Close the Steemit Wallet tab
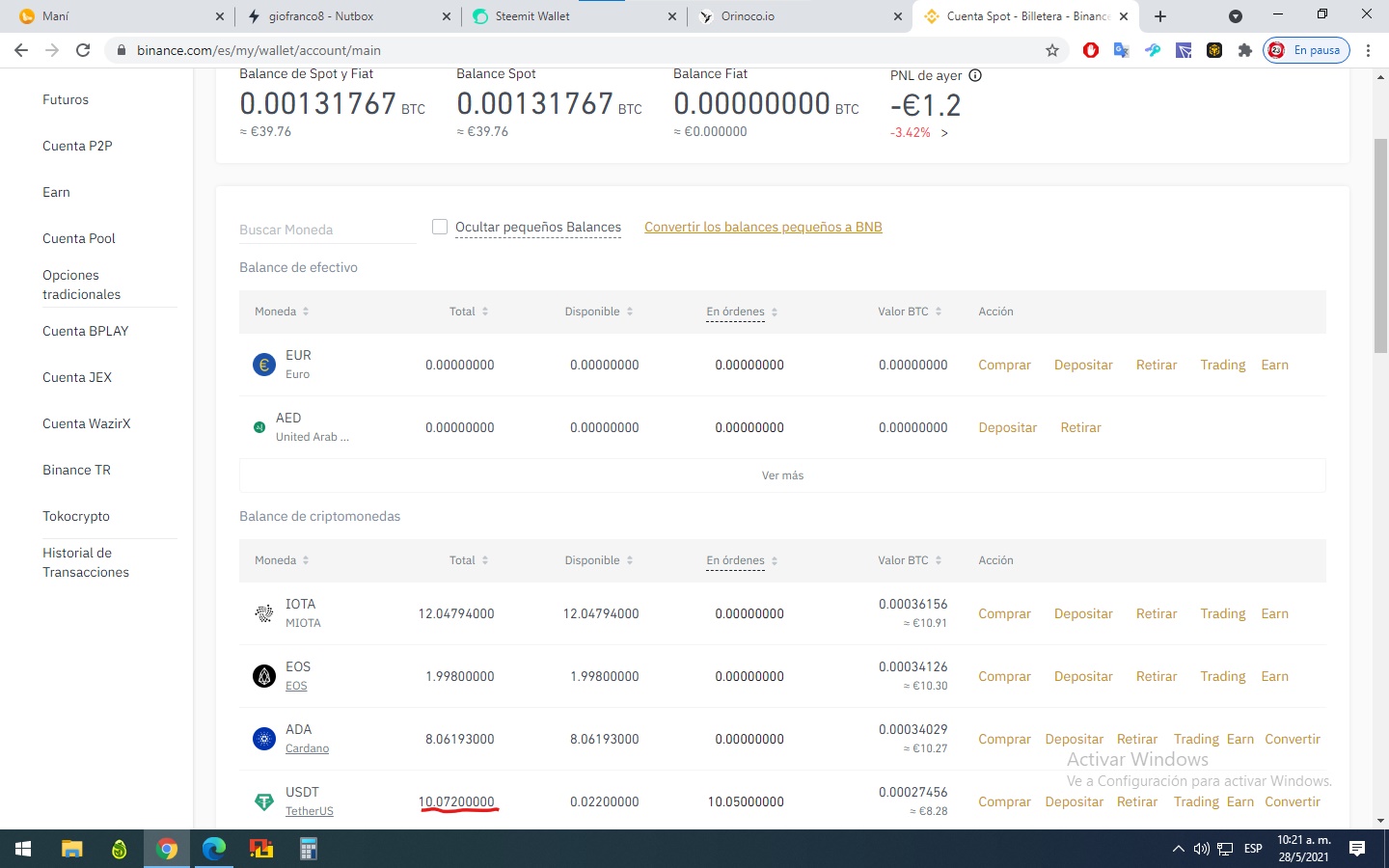Screen dimensions: 1389x868 click(x=672, y=16)
